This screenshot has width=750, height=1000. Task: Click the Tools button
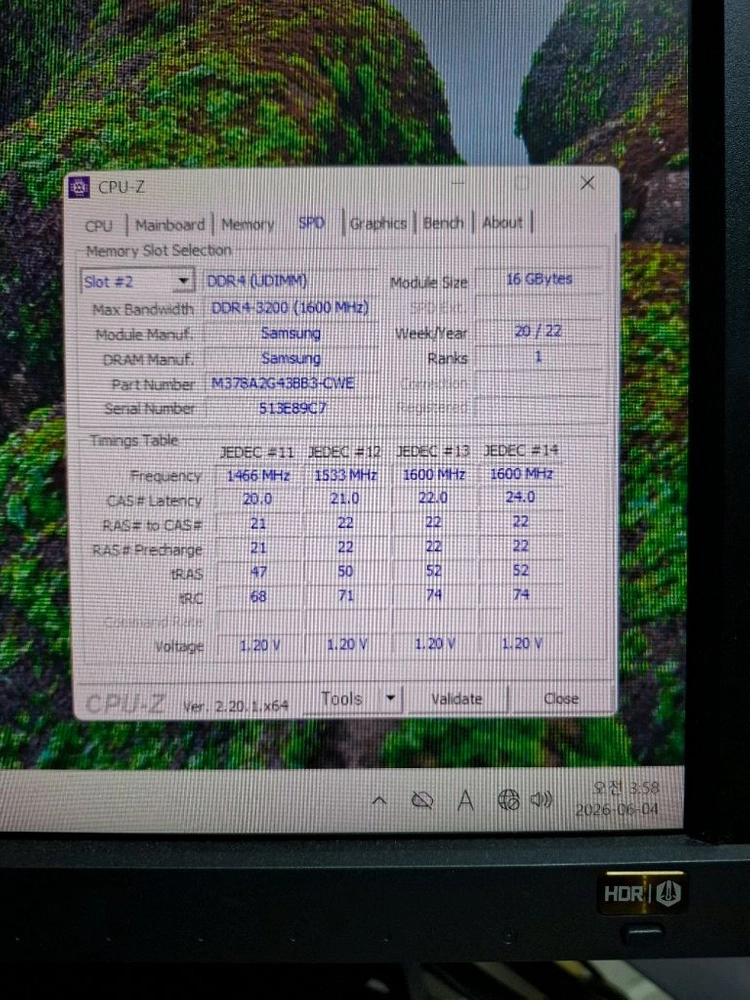(342, 699)
